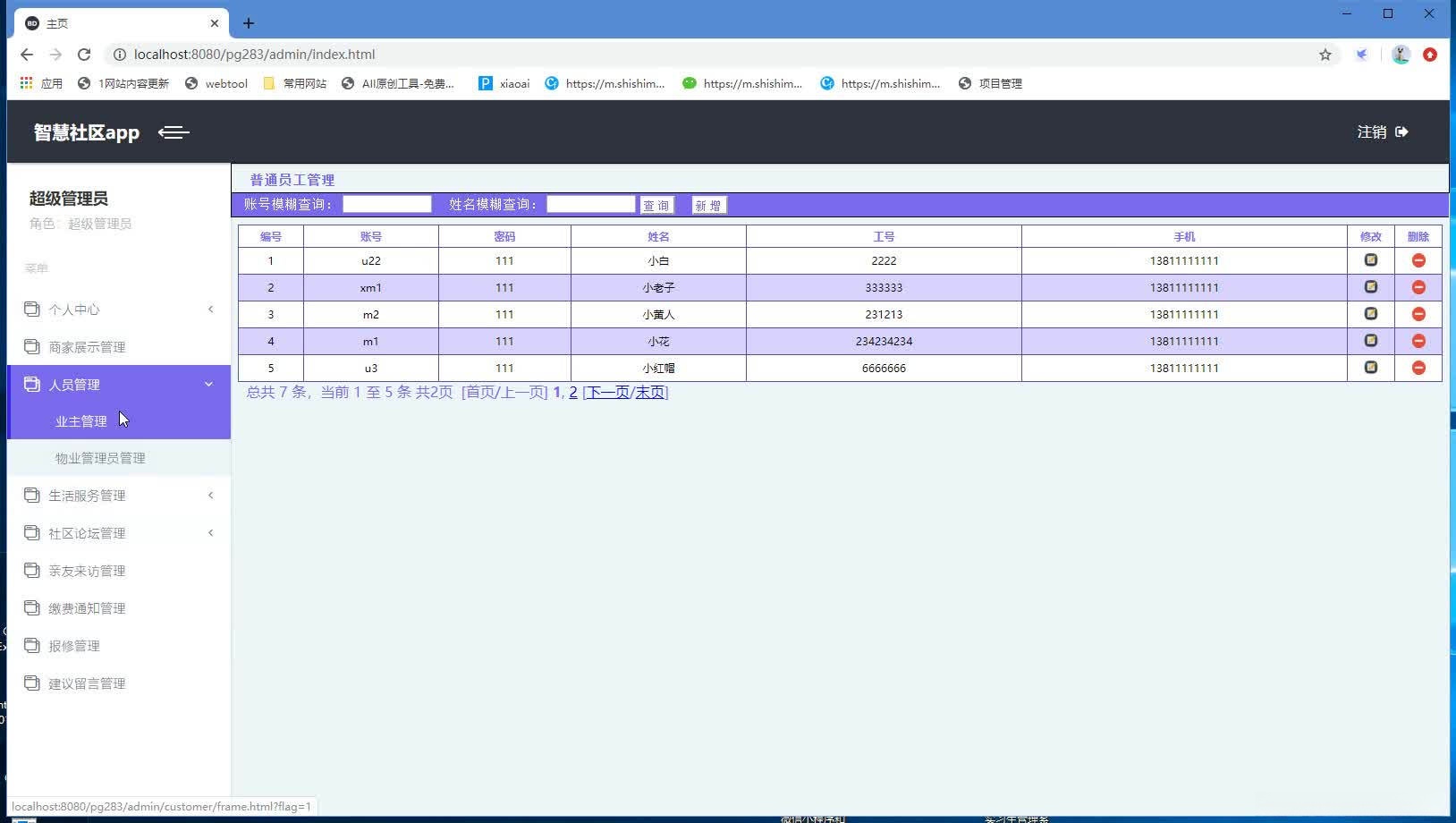Open the 缴费通知管理 menu item
This screenshot has height=823, width=1456.
[x=119, y=608]
